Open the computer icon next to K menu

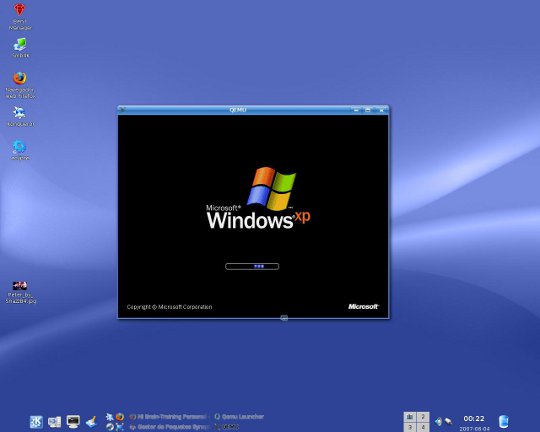[x=54, y=422]
